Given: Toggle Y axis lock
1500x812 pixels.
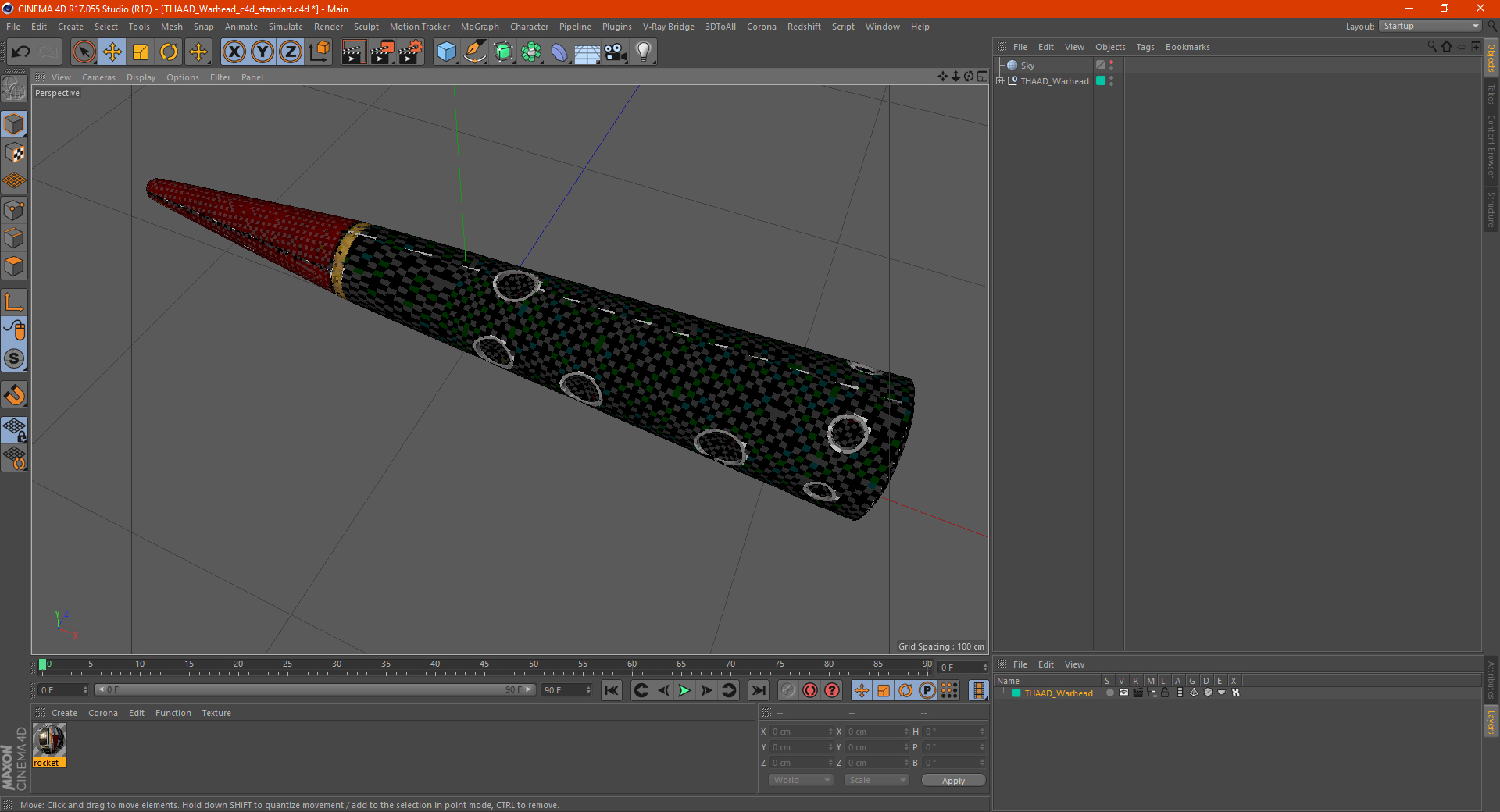Looking at the screenshot, I should 262,52.
